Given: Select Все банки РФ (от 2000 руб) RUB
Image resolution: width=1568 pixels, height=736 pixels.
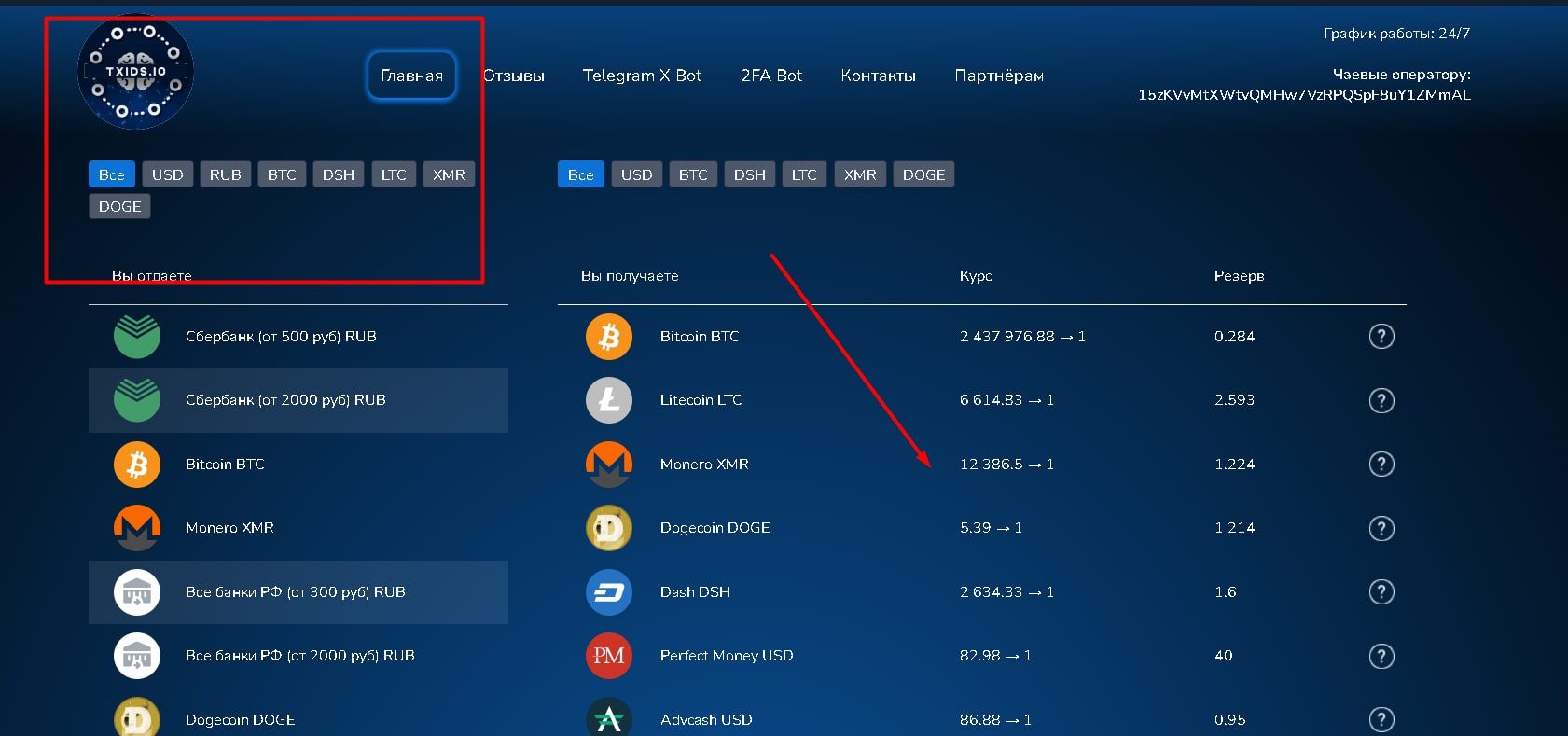Looking at the screenshot, I should click(298, 656).
